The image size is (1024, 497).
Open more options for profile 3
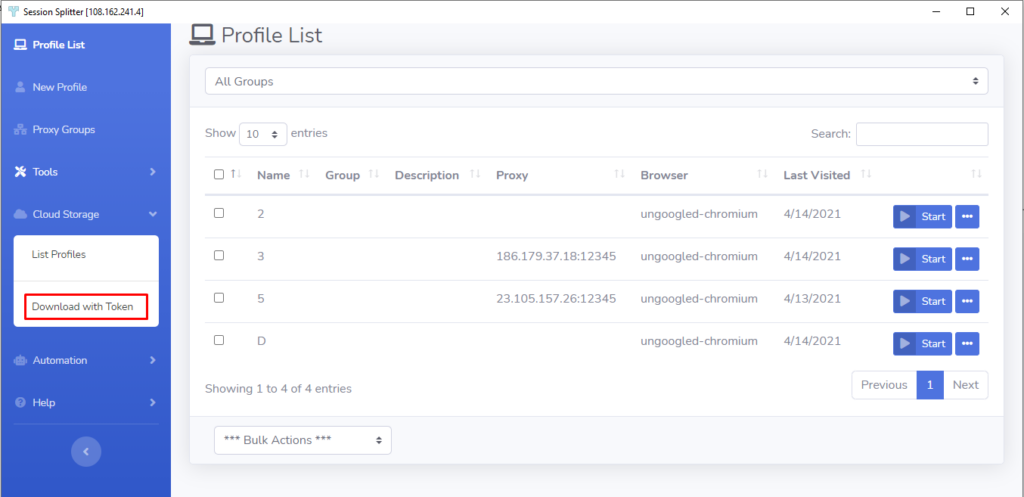pos(967,259)
